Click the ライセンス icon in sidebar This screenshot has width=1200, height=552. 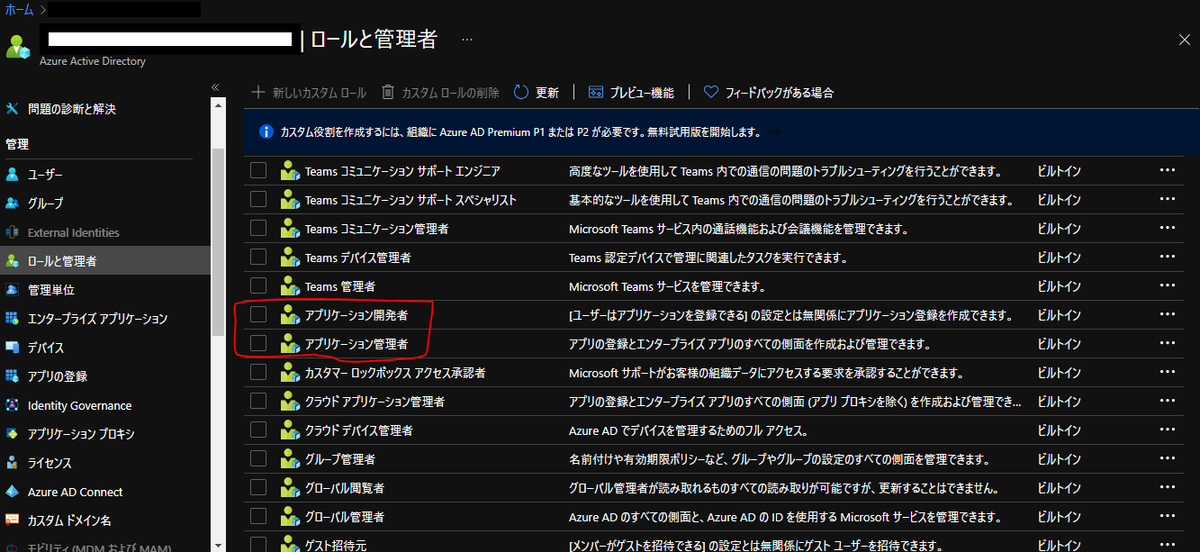click(x=12, y=463)
